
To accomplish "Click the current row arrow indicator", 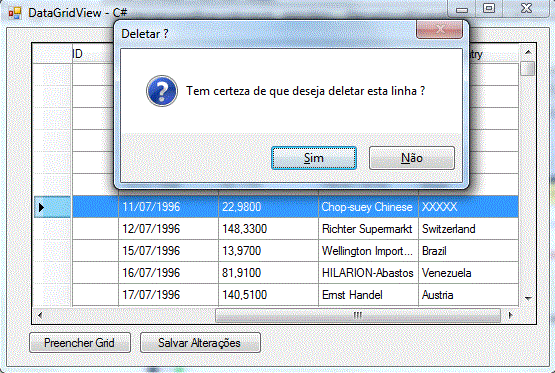I will pyautogui.click(x=41, y=207).
